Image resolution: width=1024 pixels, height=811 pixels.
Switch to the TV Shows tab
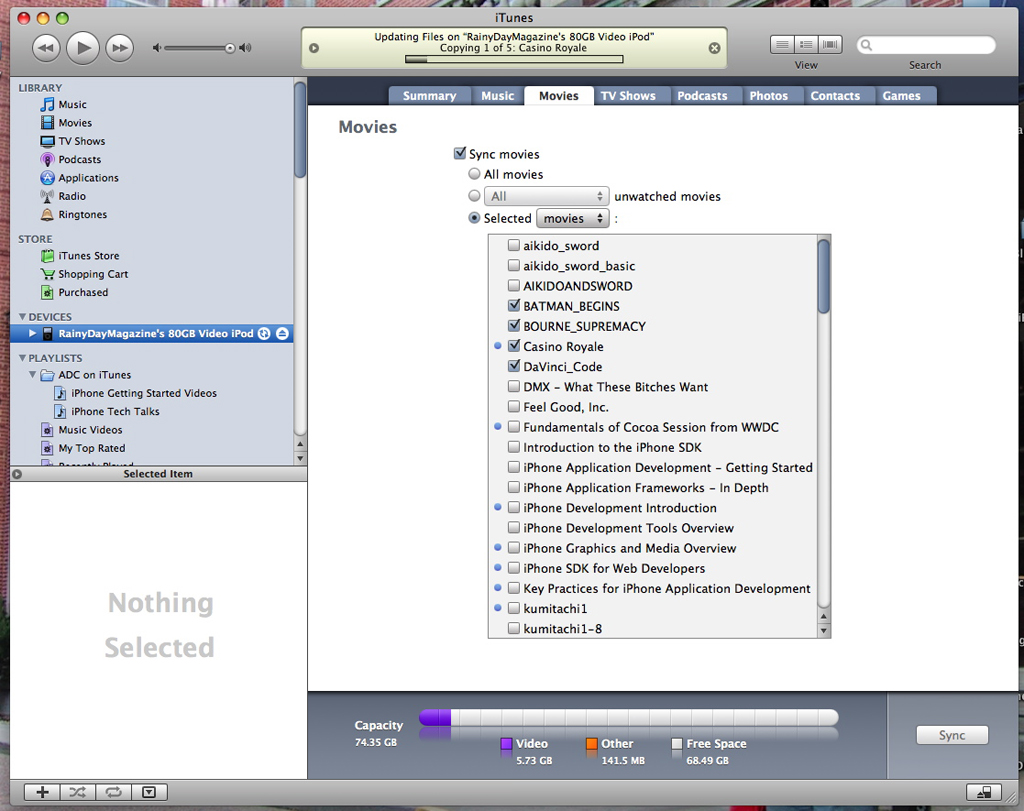coord(628,95)
